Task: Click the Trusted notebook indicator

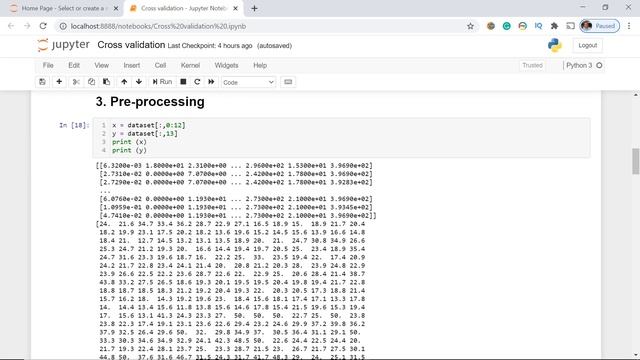Action: [x=533, y=65]
